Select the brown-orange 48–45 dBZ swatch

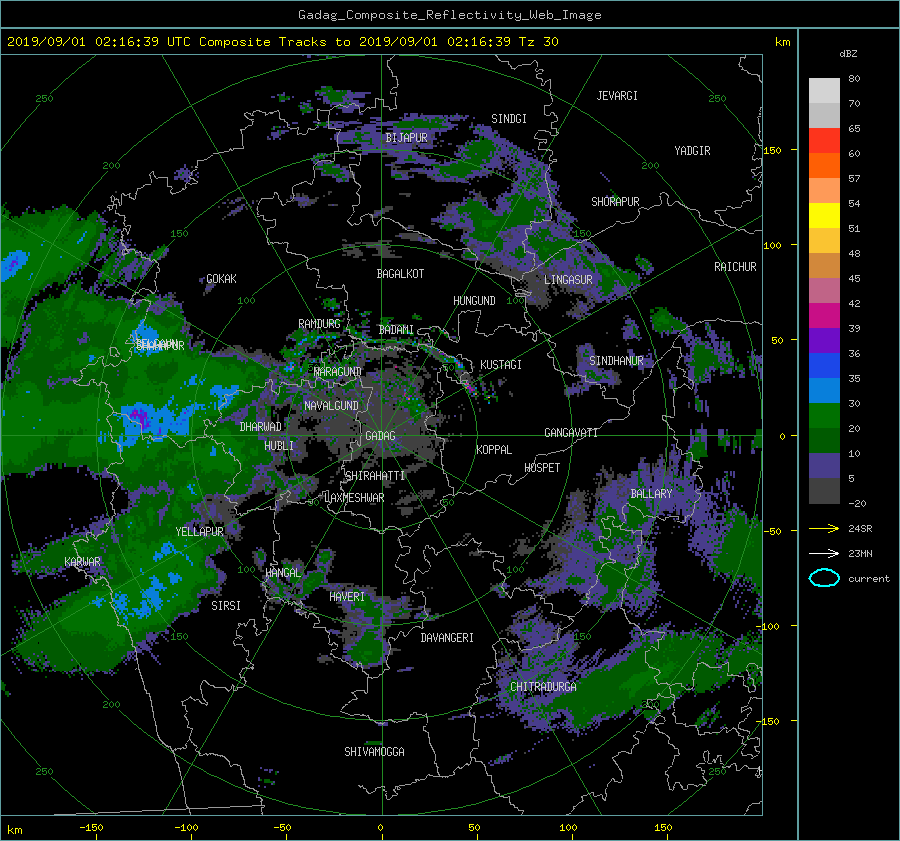click(824, 266)
